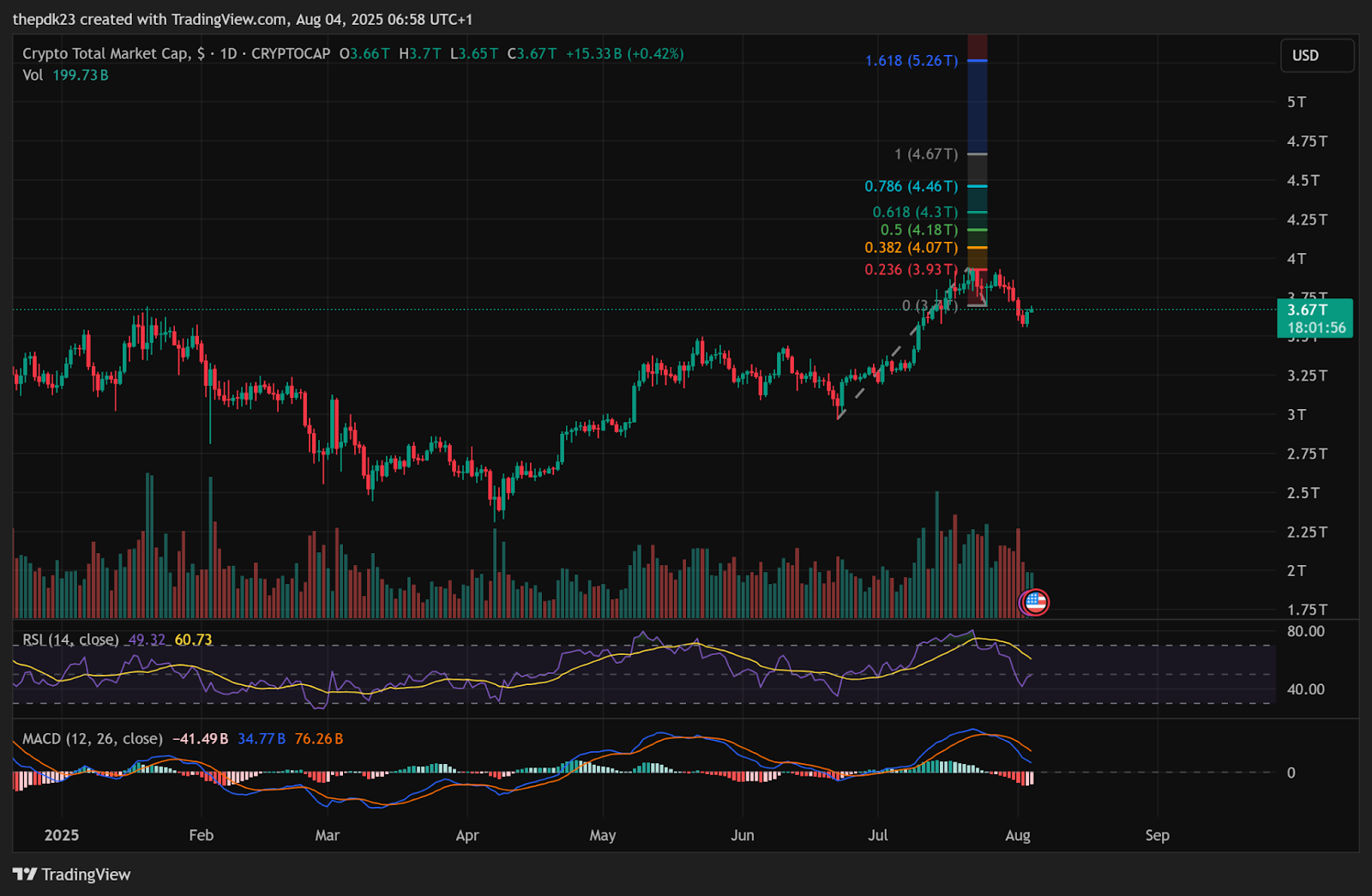Click the 5T mark on price axis
The image size is (1372, 896).
1297,102
